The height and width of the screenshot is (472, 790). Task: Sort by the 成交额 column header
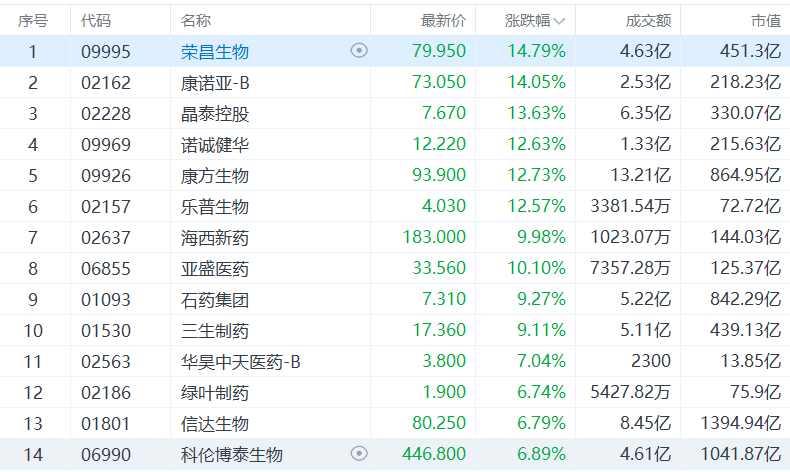tap(648, 21)
